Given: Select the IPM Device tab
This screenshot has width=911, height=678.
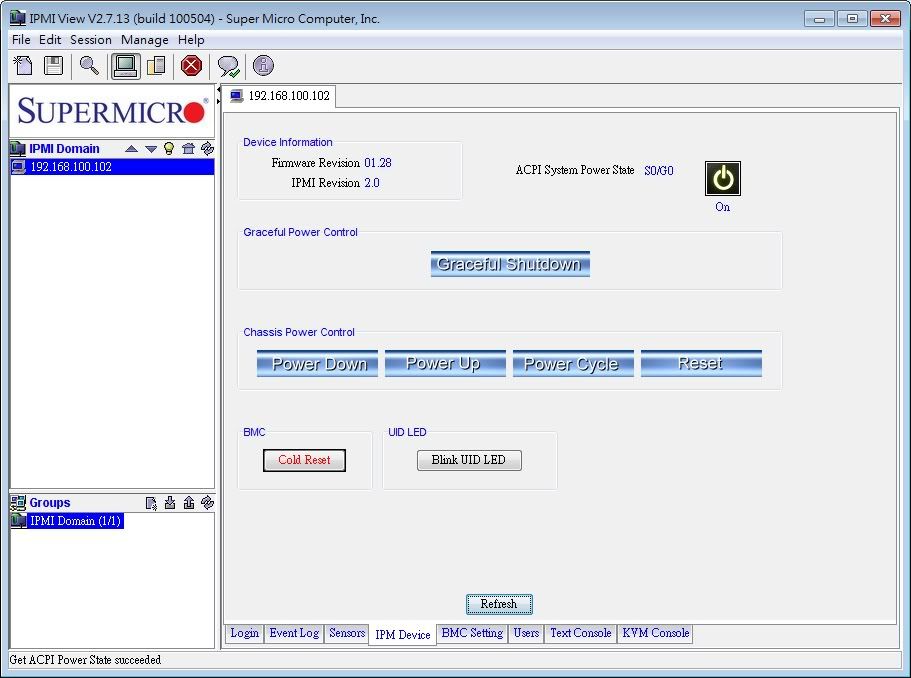Looking at the screenshot, I should (403, 634).
